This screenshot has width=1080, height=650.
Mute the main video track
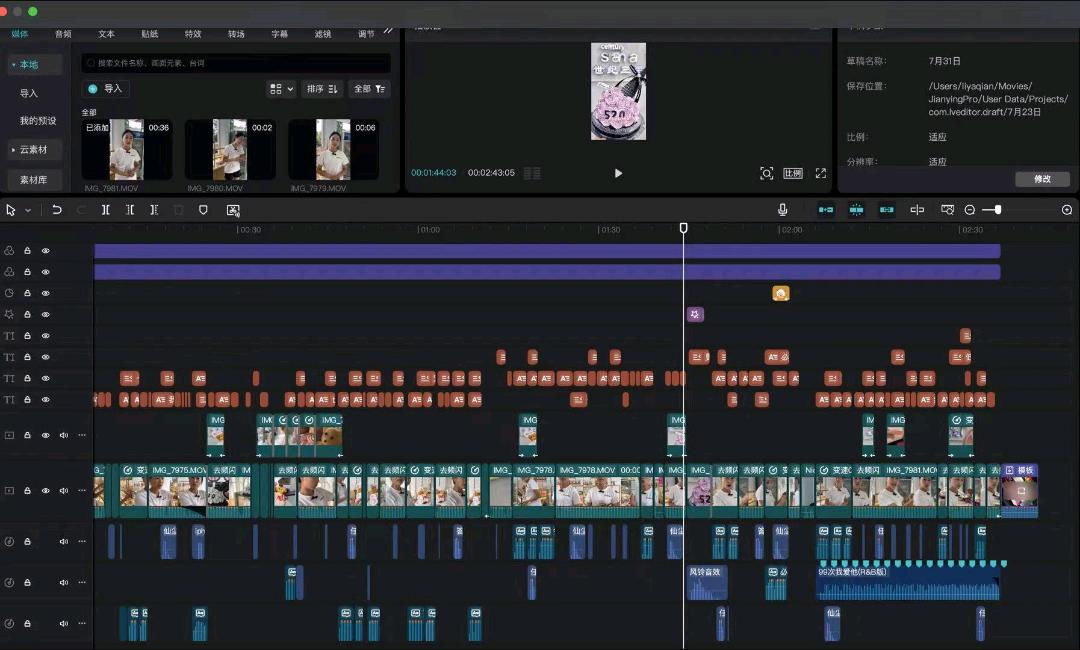(x=63, y=490)
